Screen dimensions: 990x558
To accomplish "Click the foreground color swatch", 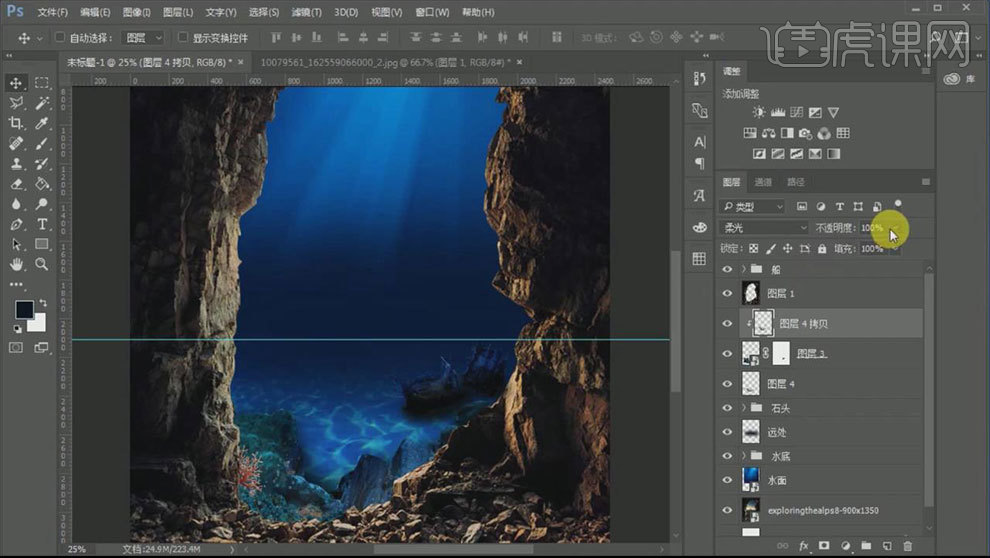I will click(x=23, y=309).
